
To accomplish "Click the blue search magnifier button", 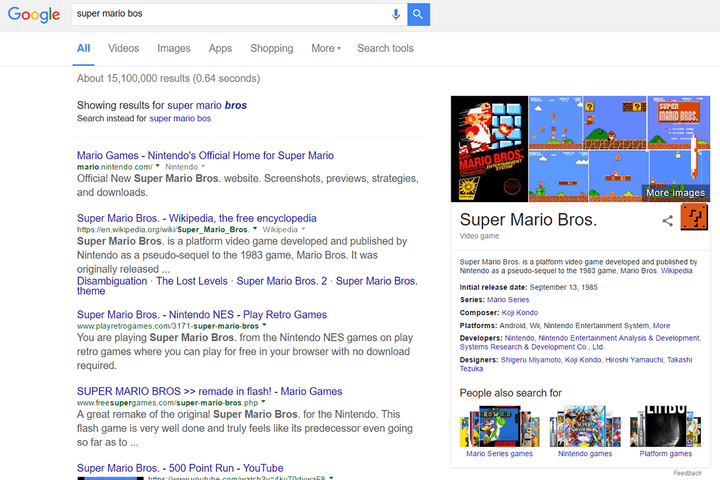I will [418, 14].
